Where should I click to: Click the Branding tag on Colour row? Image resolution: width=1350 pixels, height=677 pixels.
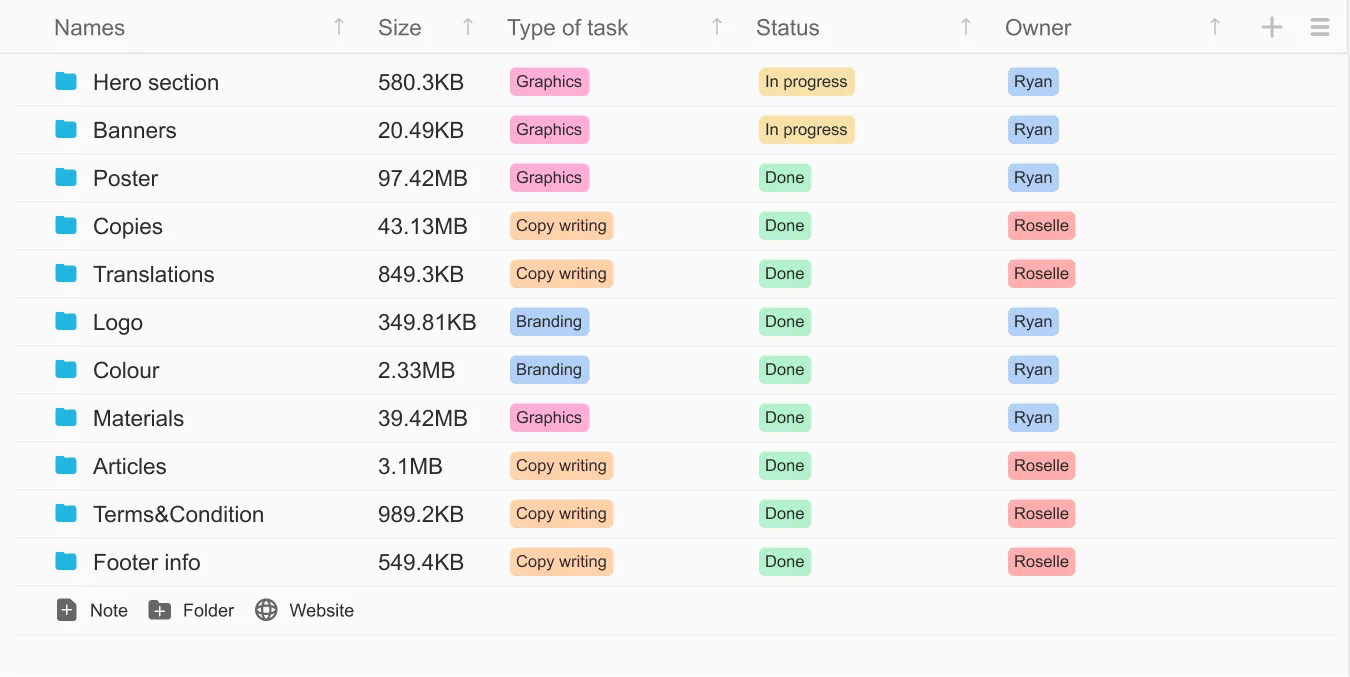point(548,370)
